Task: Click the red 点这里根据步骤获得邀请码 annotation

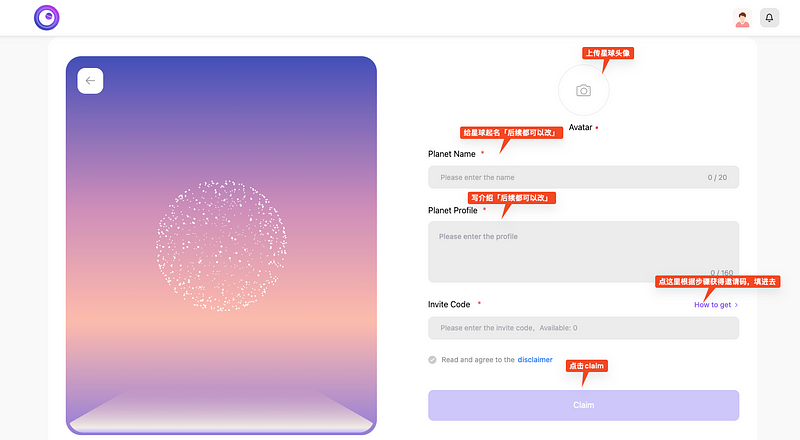Action: pos(716,282)
